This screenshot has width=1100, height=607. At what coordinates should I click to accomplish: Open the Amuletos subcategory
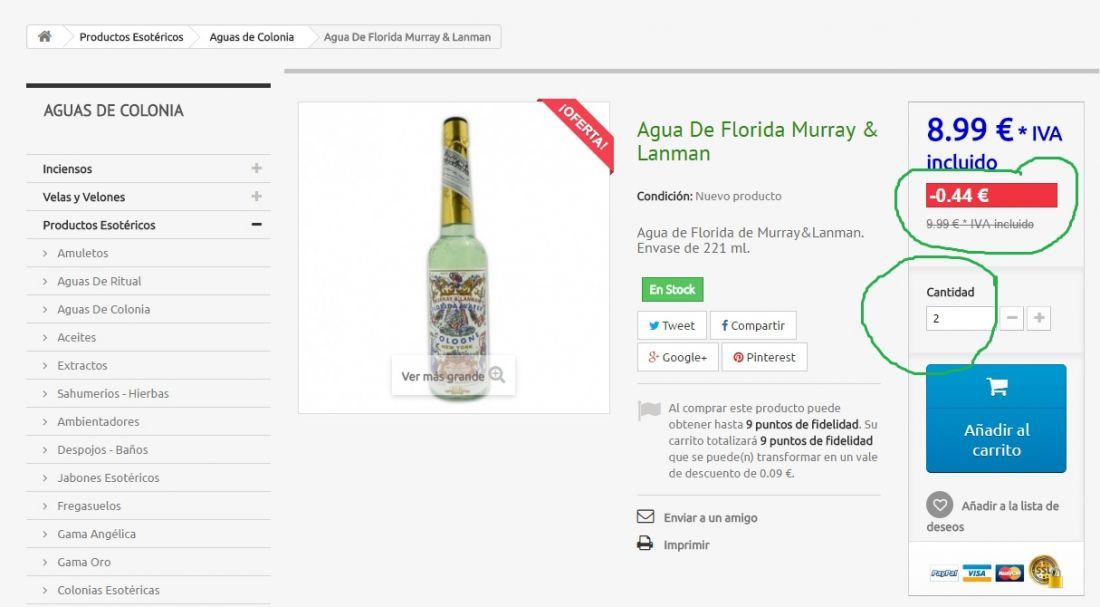coord(83,253)
